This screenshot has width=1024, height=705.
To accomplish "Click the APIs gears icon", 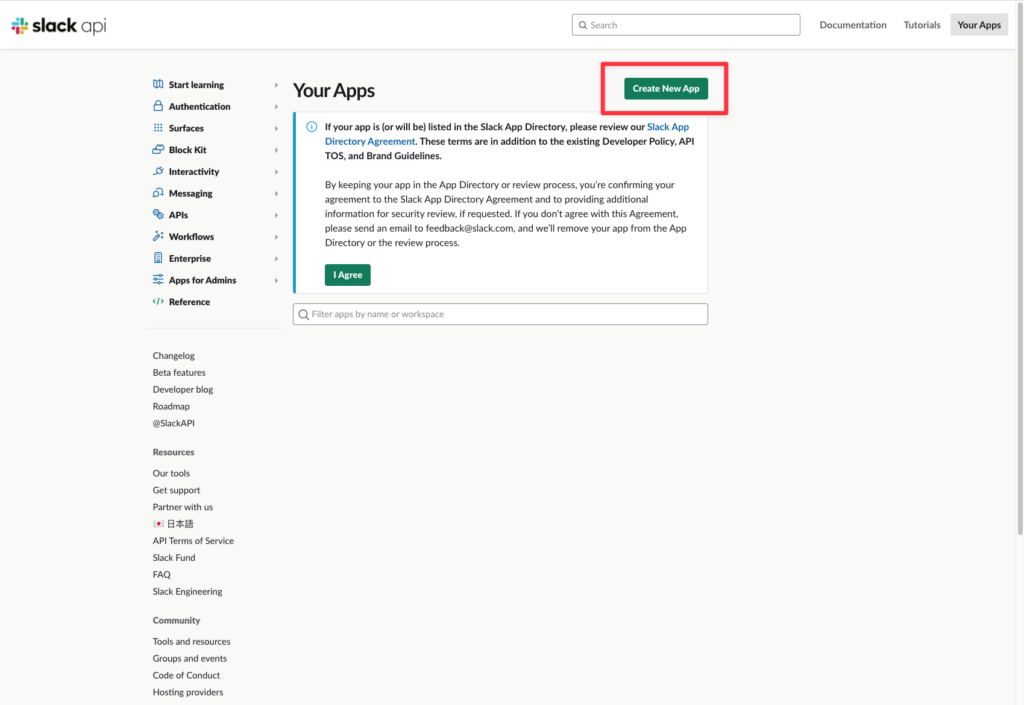I will (x=158, y=214).
